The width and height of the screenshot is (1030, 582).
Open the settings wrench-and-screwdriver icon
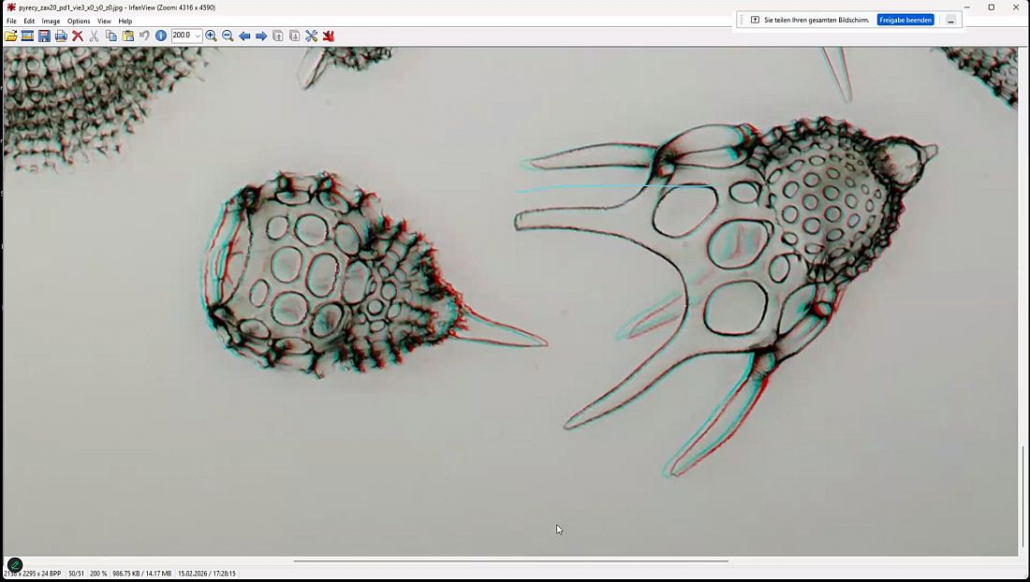click(x=311, y=36)
